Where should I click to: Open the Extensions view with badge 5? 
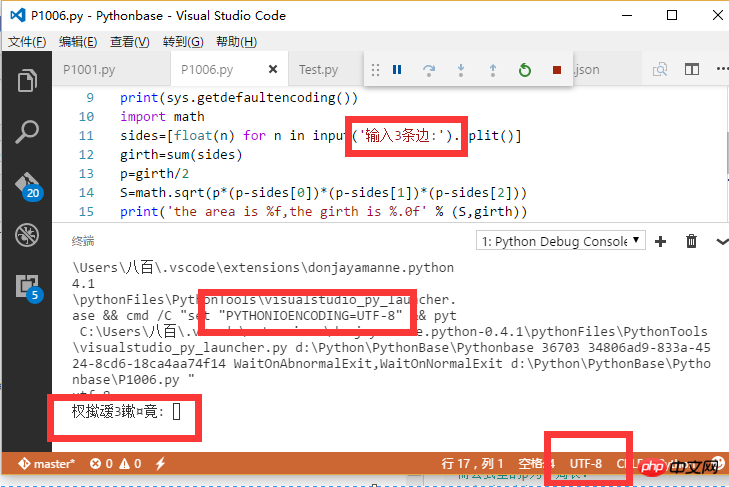(29, 288)
